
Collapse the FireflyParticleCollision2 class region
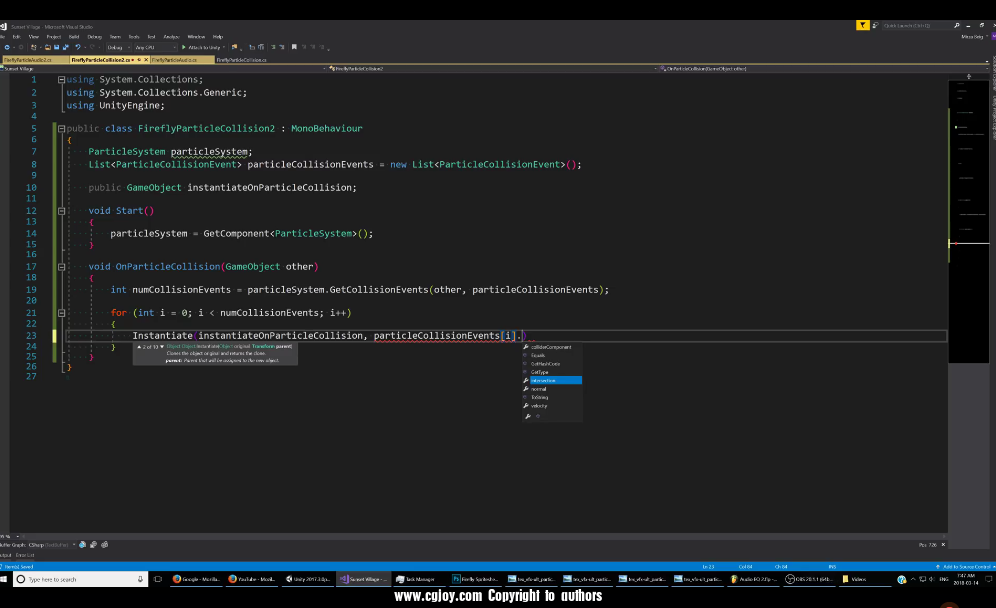coord(61,129)
